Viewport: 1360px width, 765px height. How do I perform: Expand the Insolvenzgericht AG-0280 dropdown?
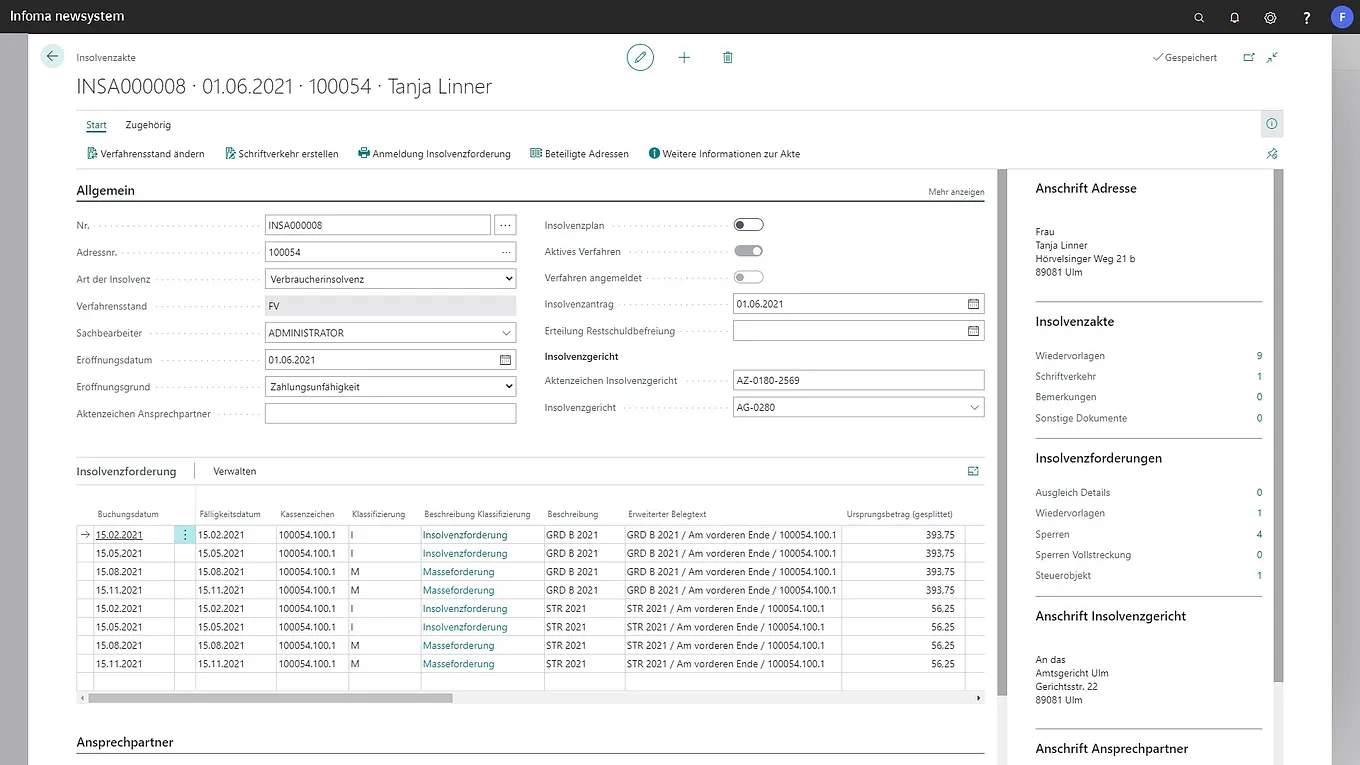pos(974,408)
